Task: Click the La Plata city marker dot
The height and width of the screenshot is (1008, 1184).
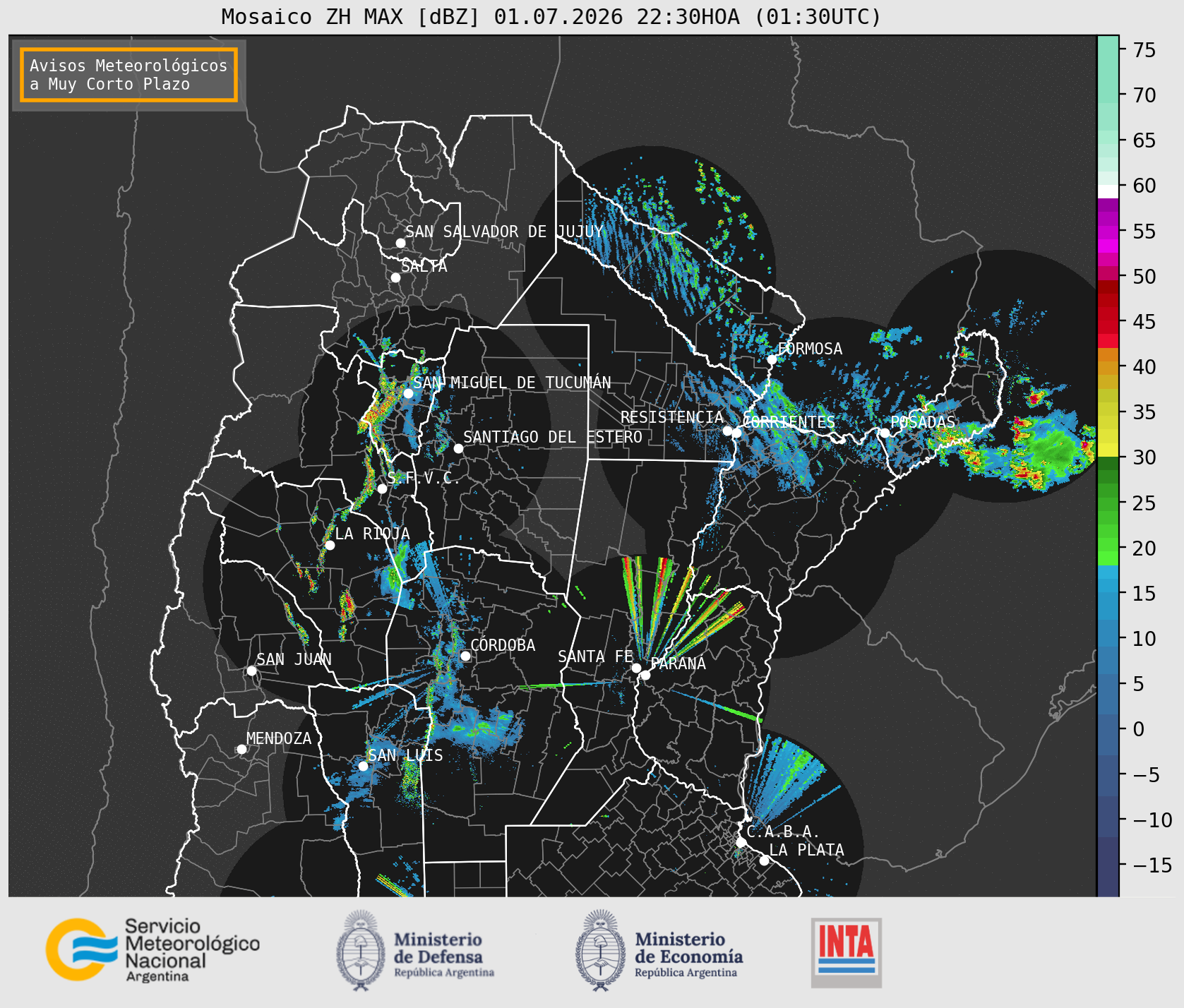Action: pyautogui.click(x=764, y=860)
